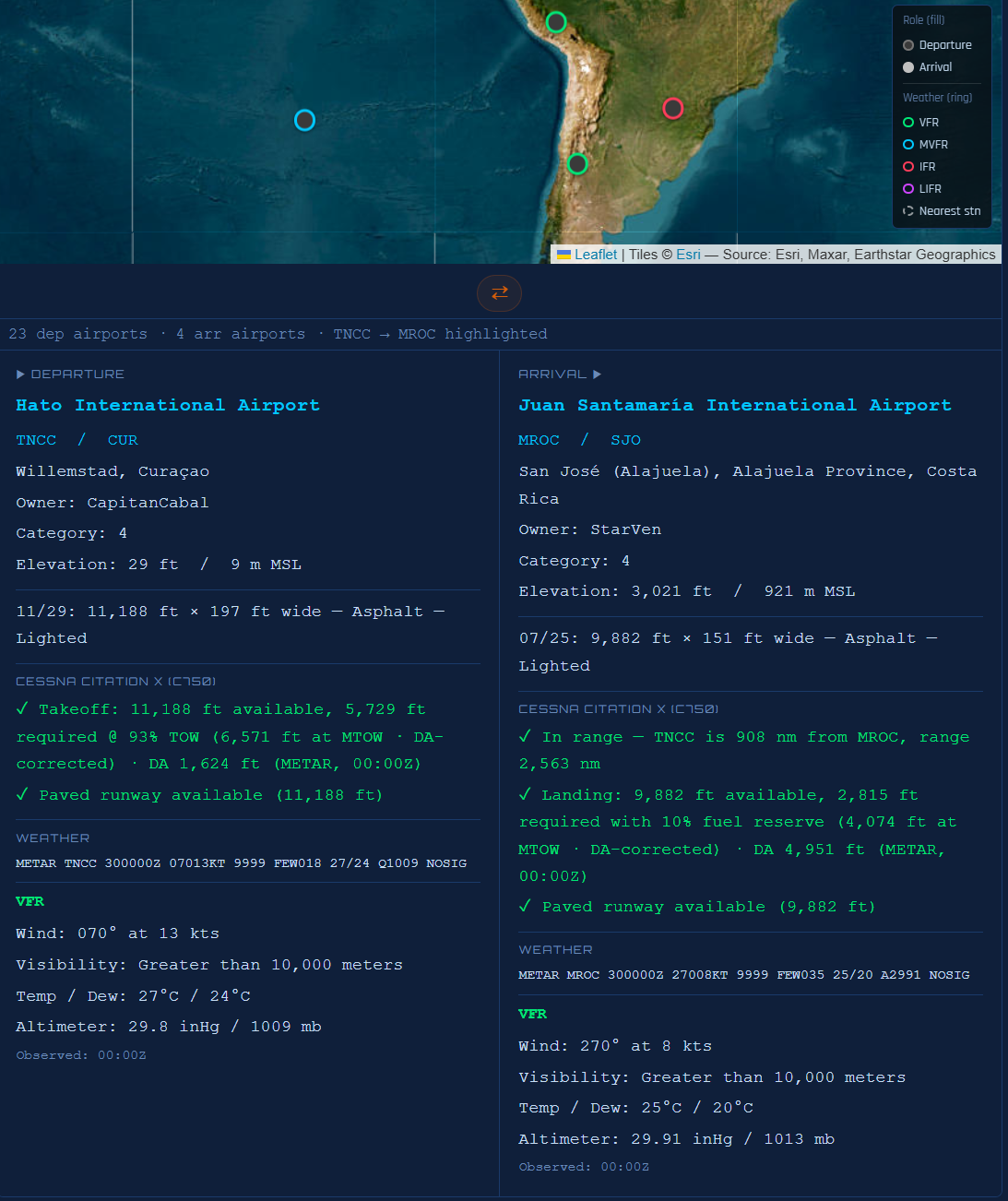Click the Nearest stn dashed ring icon
This screenshot has height=1201, width=1008.
point(908,211)
